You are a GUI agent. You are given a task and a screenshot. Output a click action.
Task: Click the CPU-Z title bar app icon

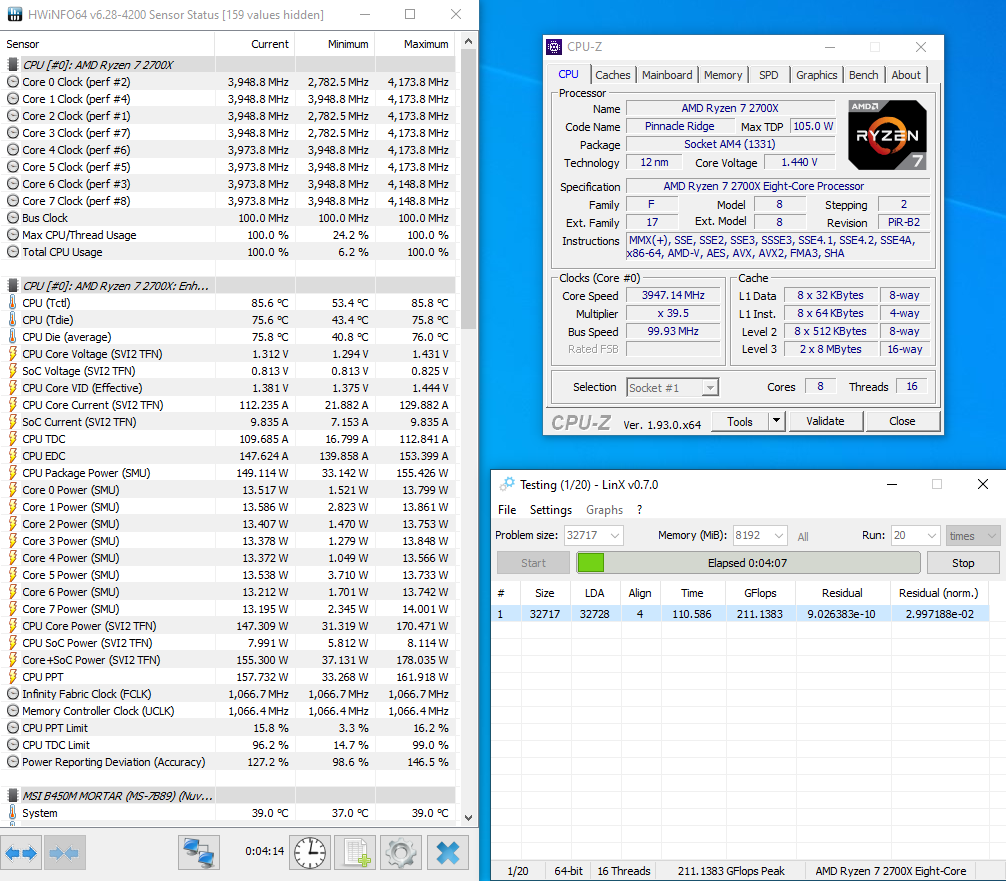[x=554, y=47]
